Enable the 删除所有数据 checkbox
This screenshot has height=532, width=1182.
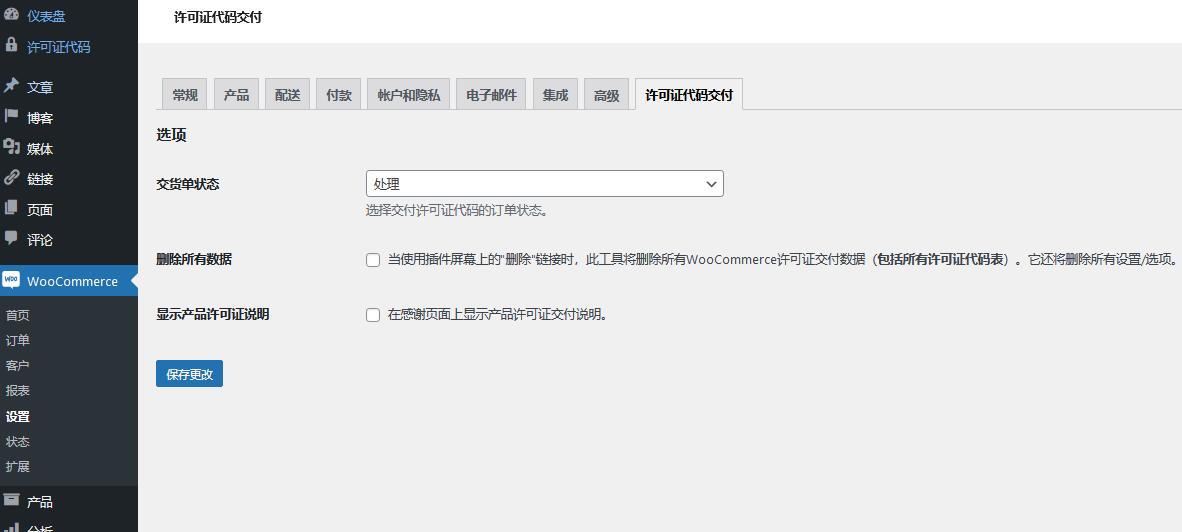pos(372,260)
